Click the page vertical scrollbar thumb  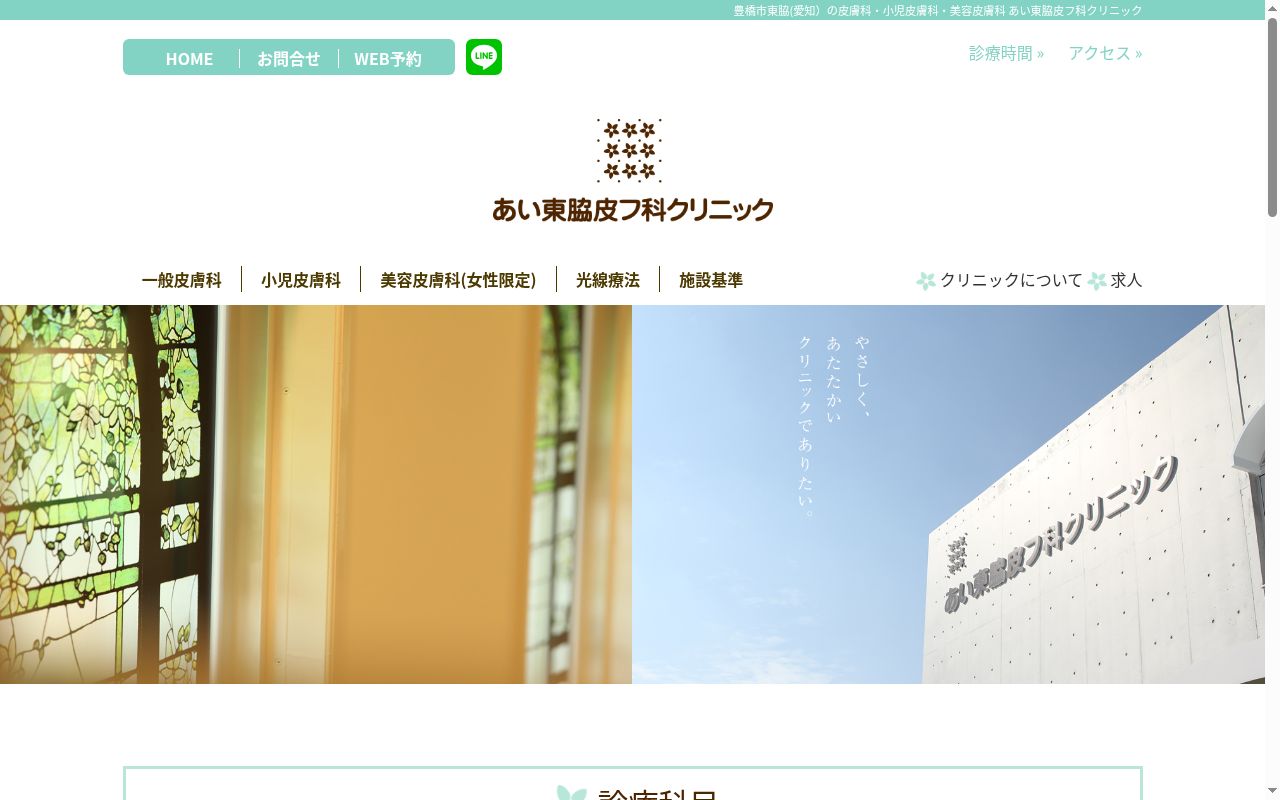[x=1272, y=117]
